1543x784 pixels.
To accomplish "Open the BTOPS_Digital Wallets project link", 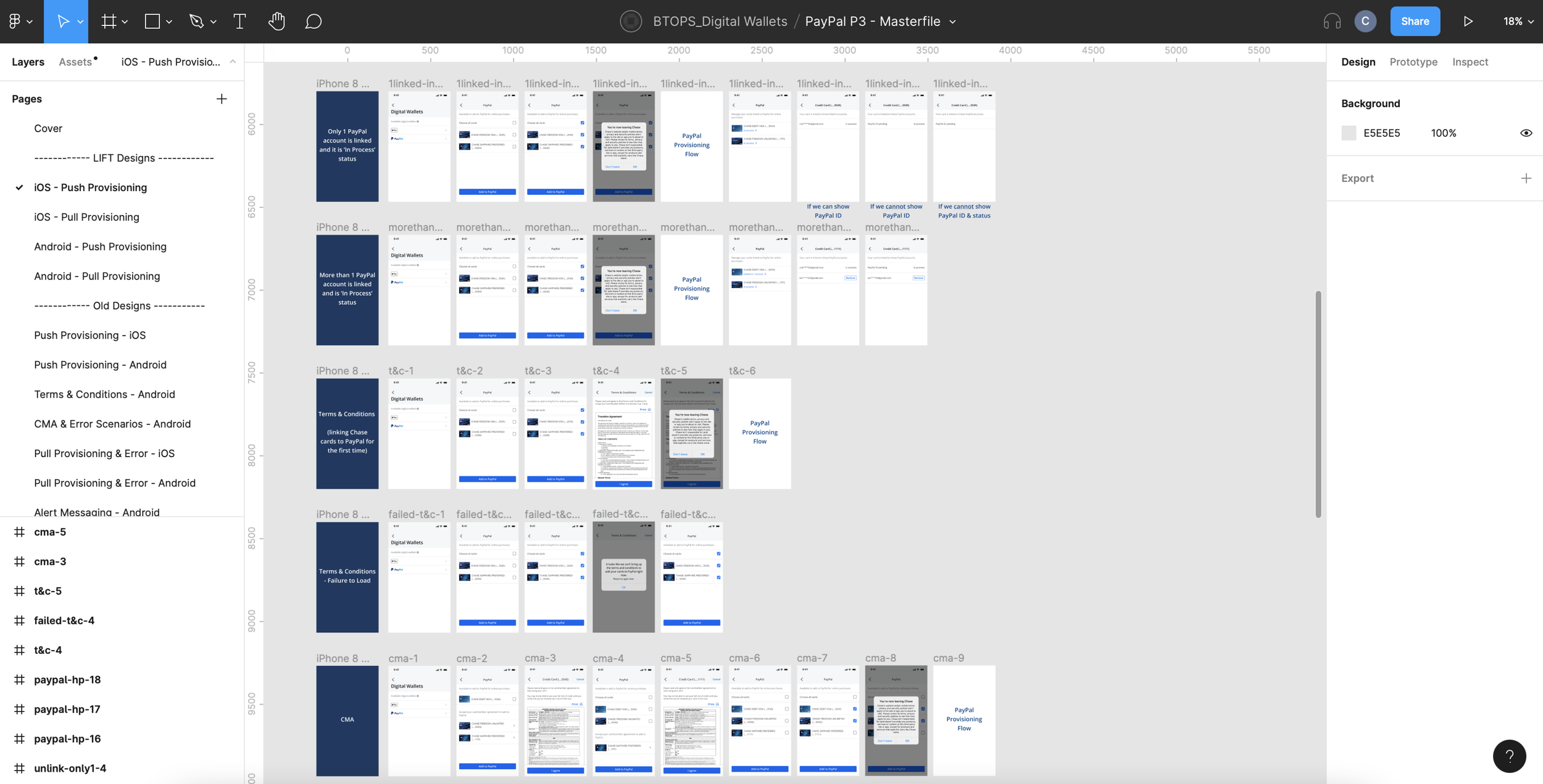I will (719, 20).
